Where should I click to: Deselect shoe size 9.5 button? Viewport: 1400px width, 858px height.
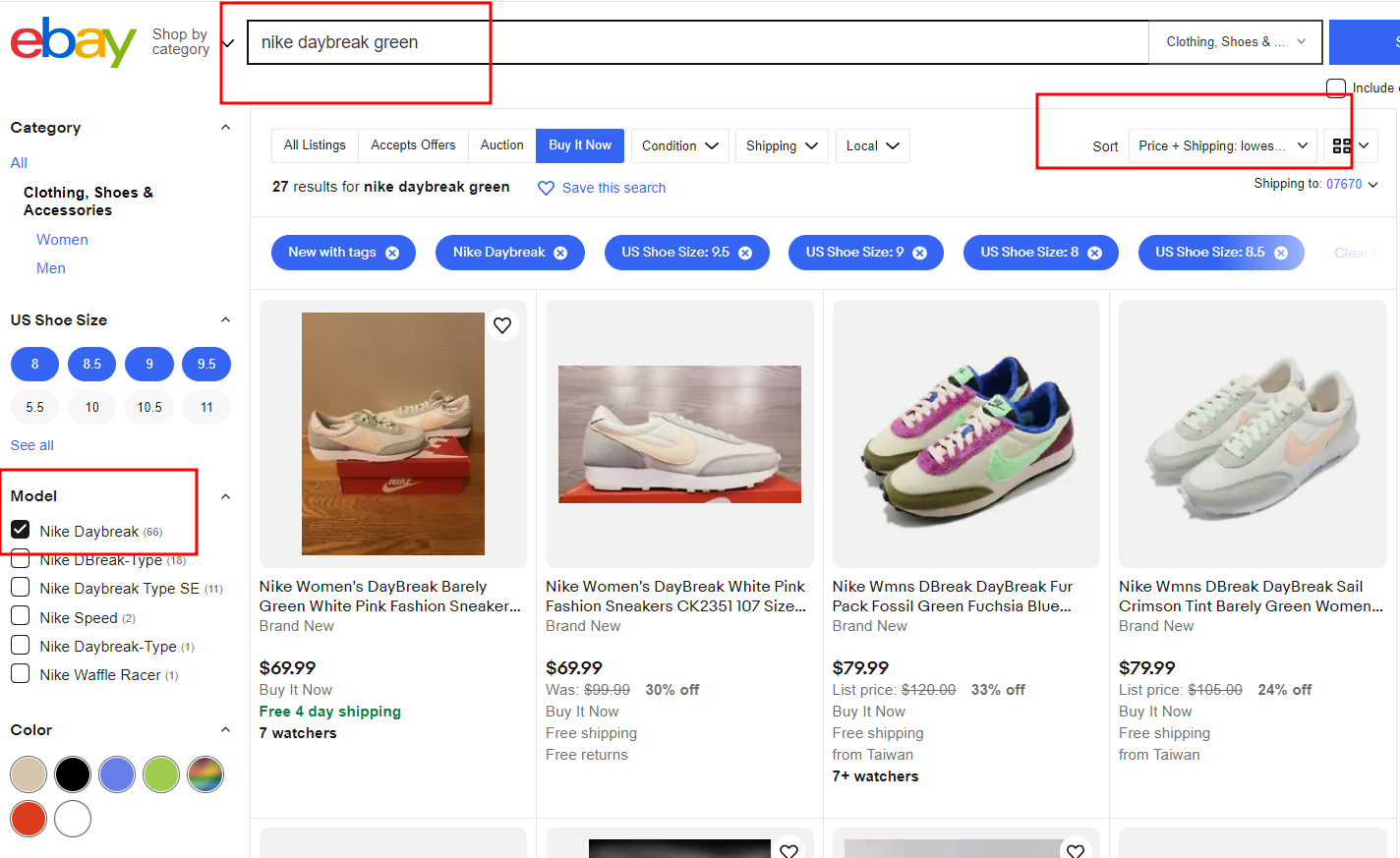206,364
